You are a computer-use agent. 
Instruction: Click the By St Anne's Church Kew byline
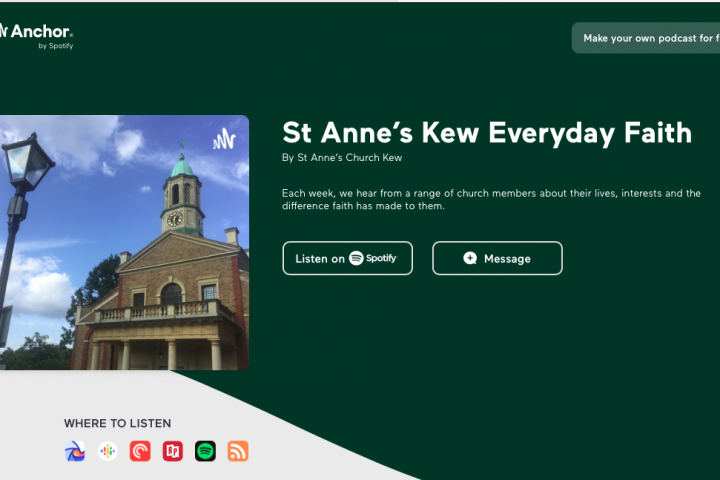(x=342, y=158)
